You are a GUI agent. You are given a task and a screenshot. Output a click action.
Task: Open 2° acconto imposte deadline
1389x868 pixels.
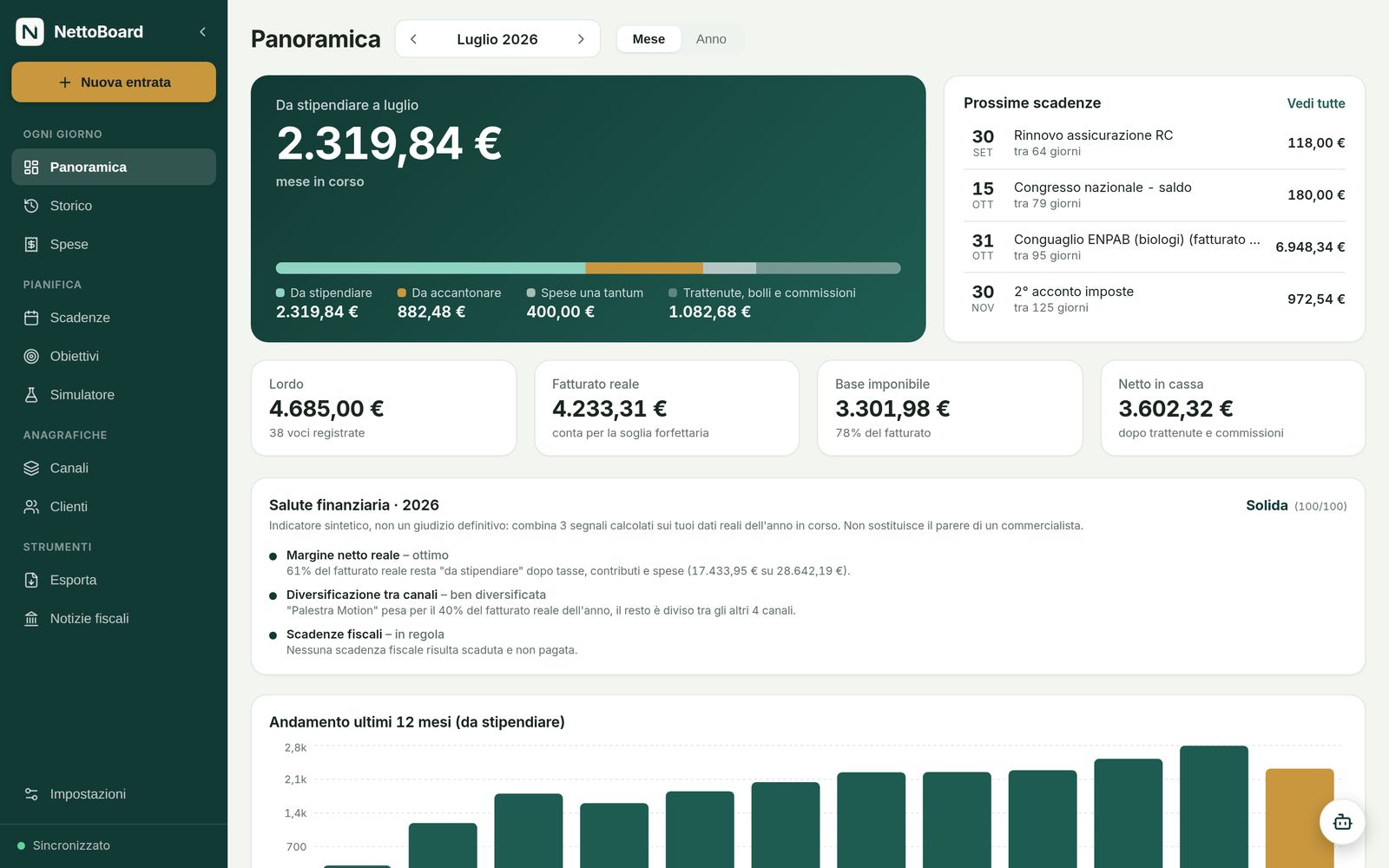coord(1154,299)
